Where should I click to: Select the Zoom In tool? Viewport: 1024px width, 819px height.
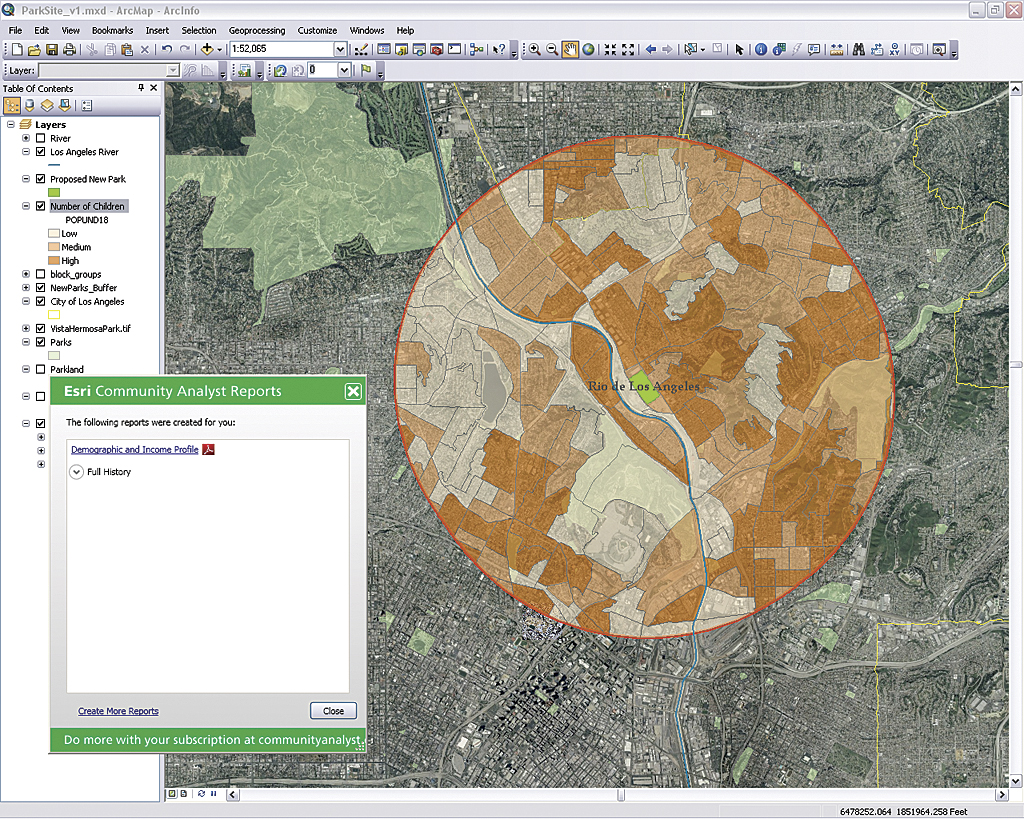click(x=535, y=49)
